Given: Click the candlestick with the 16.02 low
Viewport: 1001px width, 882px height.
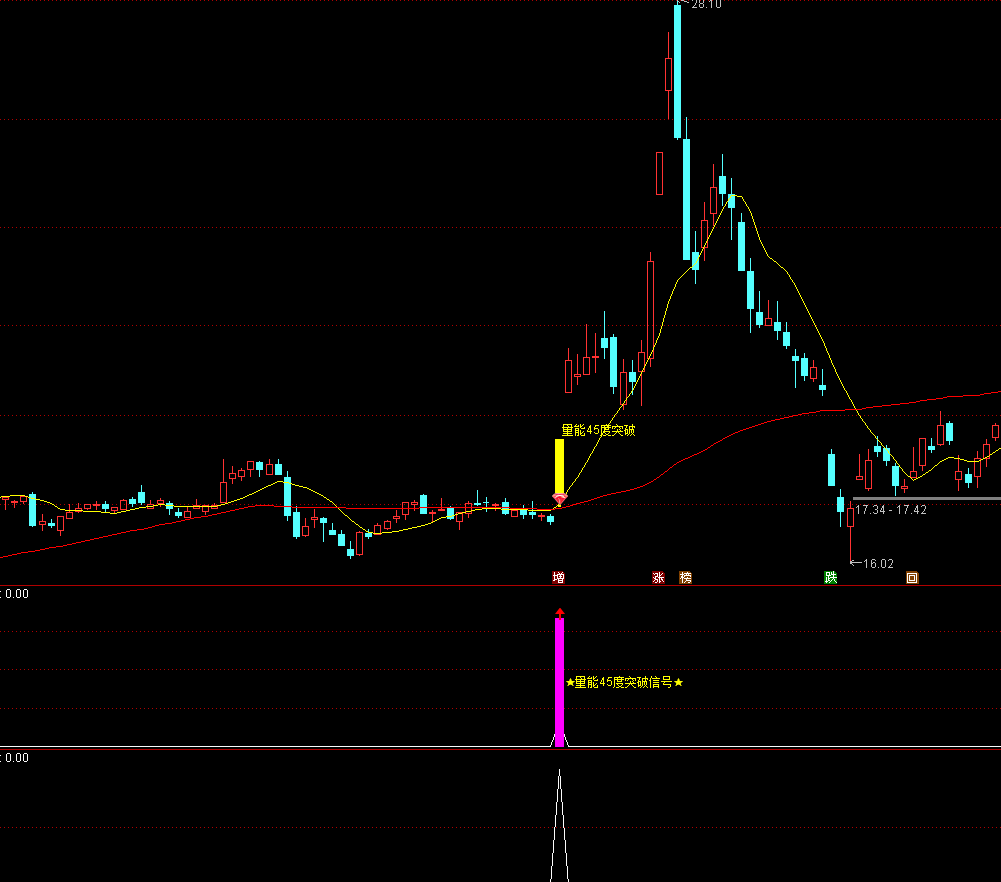Looking at the screenshot, I should coord(850,518).
